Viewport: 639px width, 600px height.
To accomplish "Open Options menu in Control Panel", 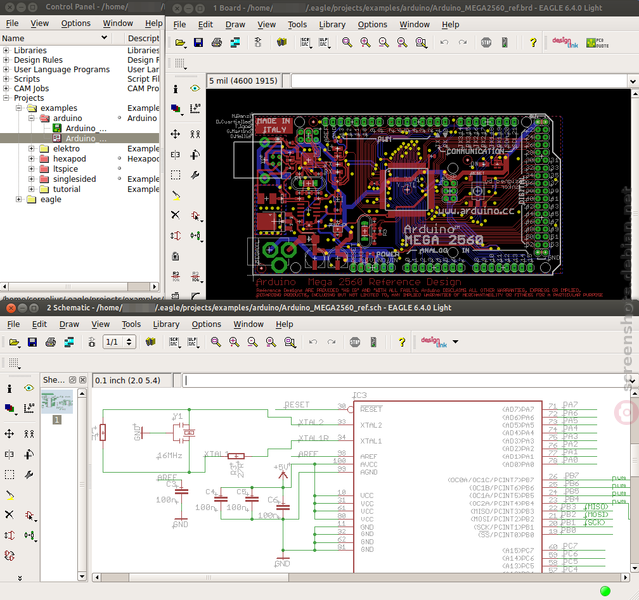I will tap(76, 23).
